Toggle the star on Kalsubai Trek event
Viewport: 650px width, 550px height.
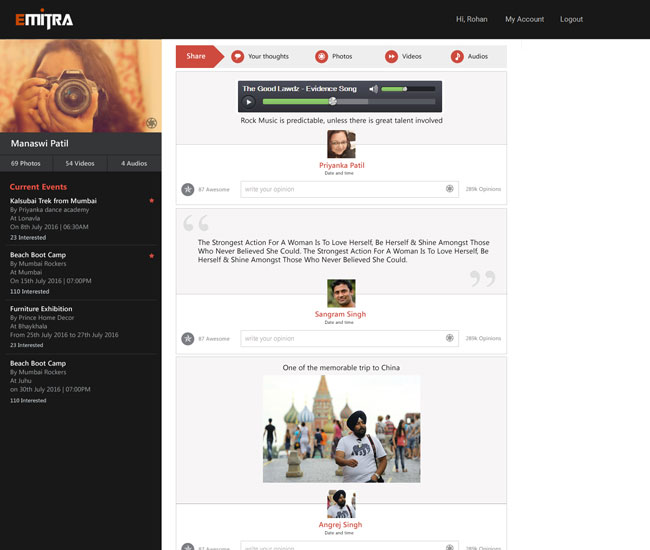(152, 201)
